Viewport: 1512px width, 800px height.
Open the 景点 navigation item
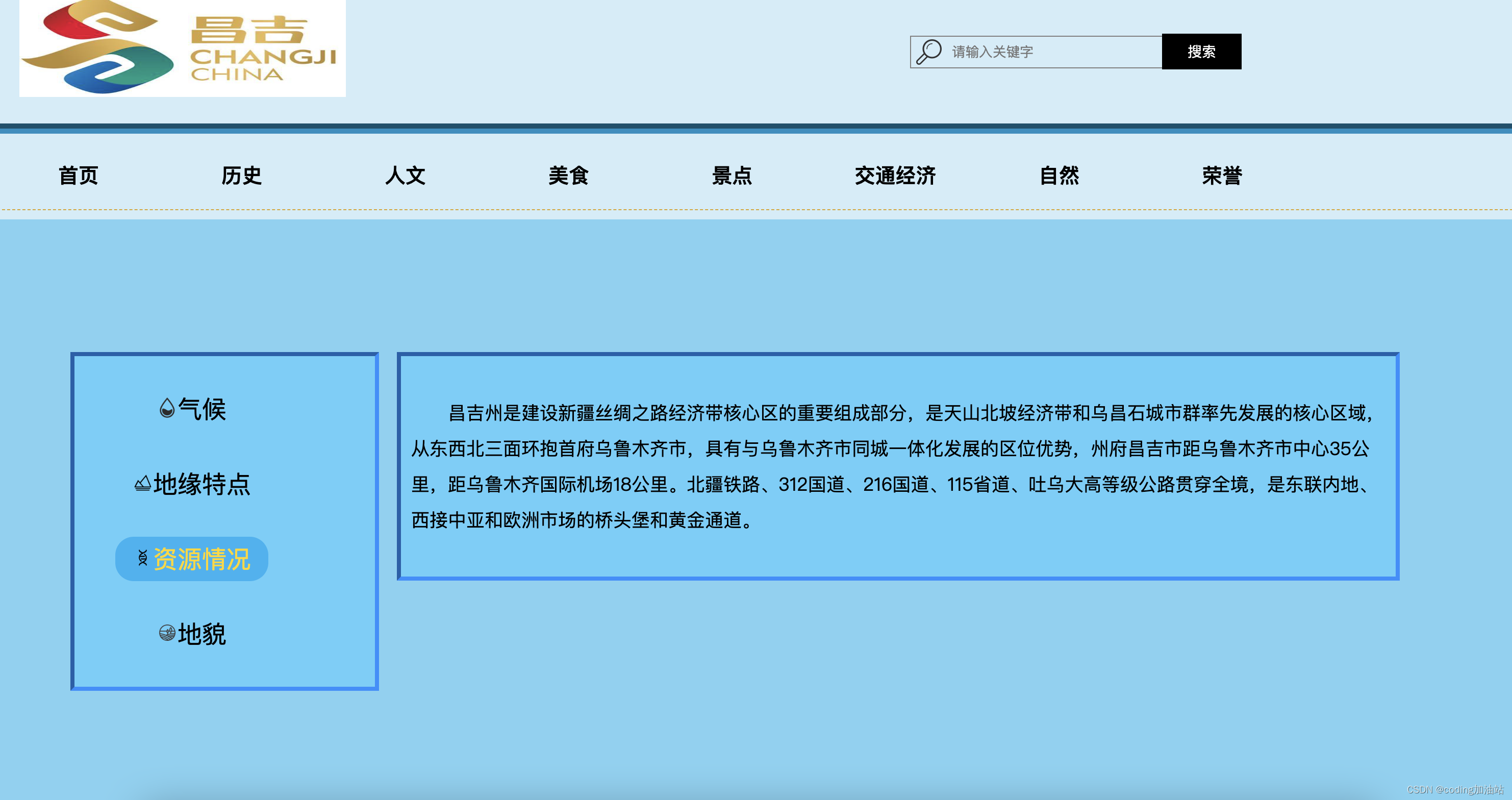coord(732,176)
